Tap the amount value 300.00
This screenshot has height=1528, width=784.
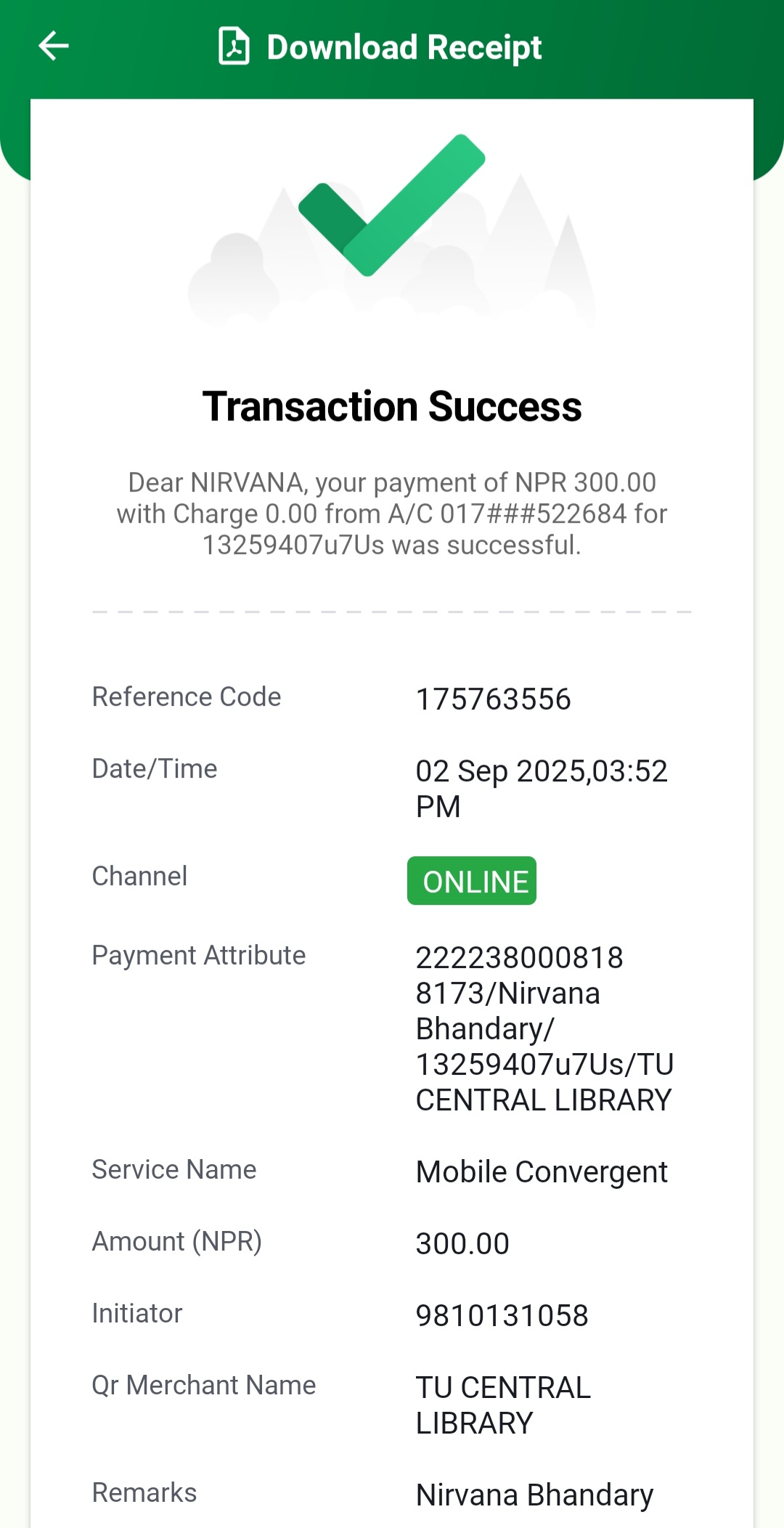[x=462, y=1243]
